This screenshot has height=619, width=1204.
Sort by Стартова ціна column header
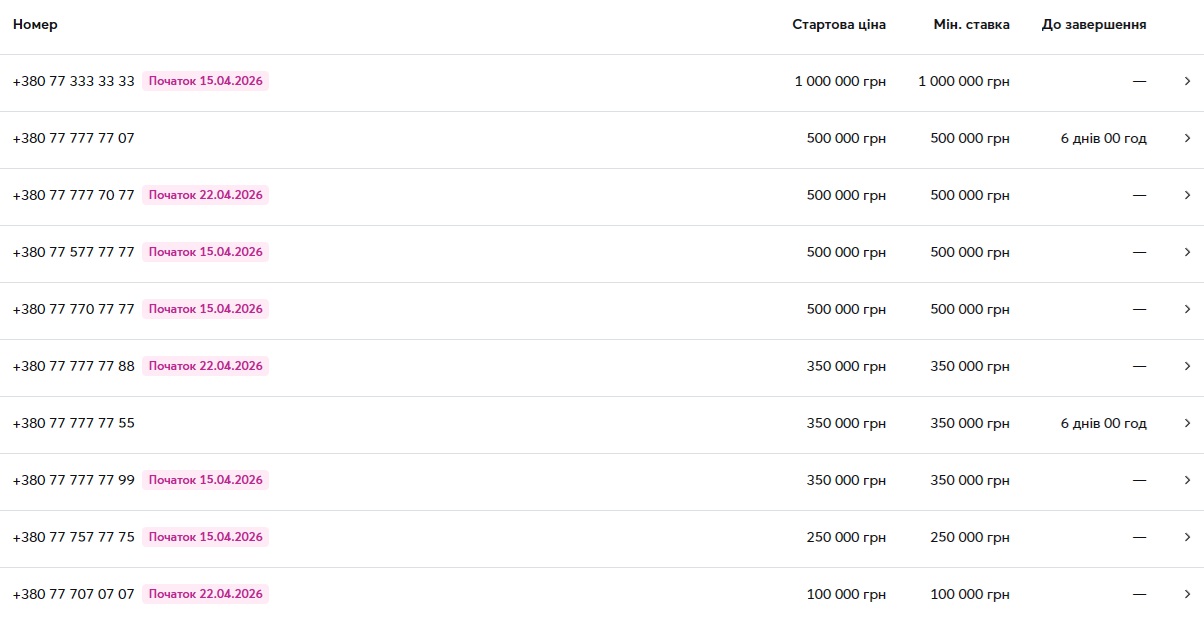pyautogui.click(x=838, y=25)
